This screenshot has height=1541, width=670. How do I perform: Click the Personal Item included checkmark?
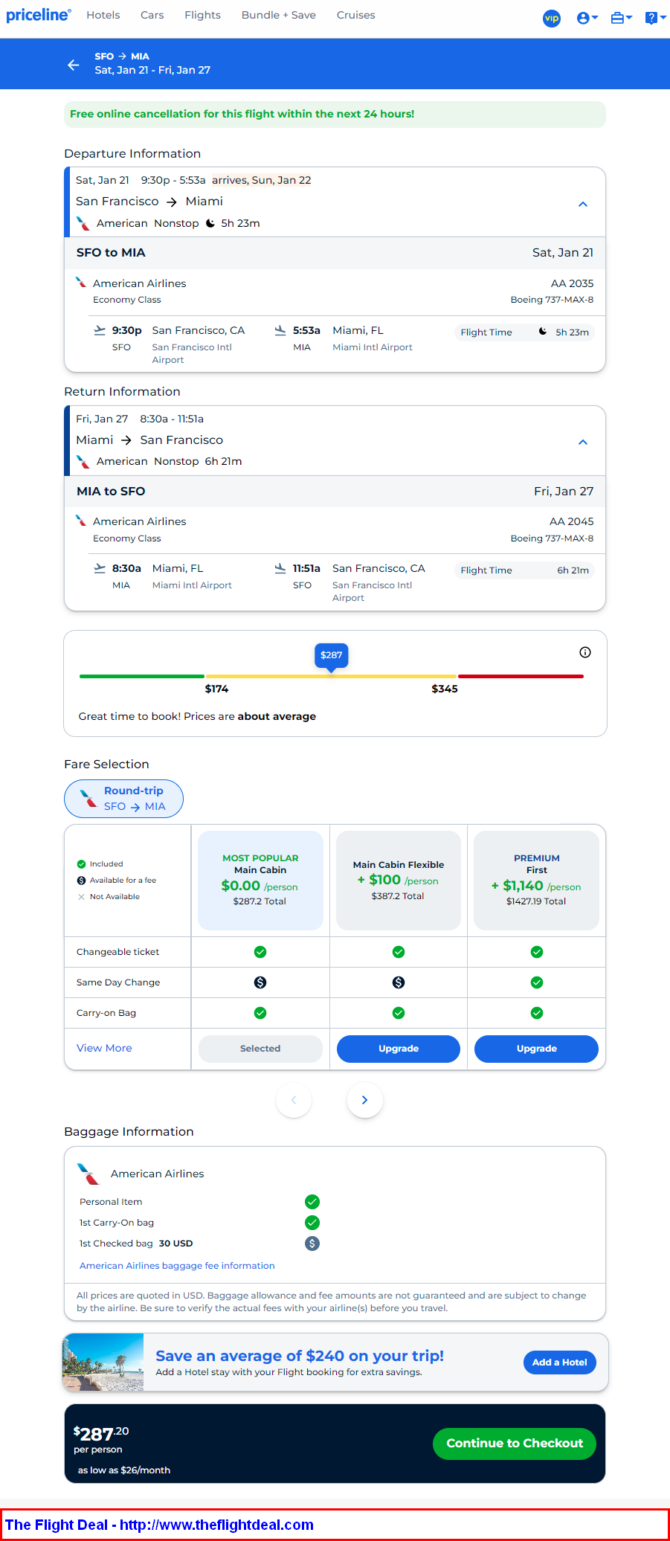pyautogui.click(x=312, y=1202)
